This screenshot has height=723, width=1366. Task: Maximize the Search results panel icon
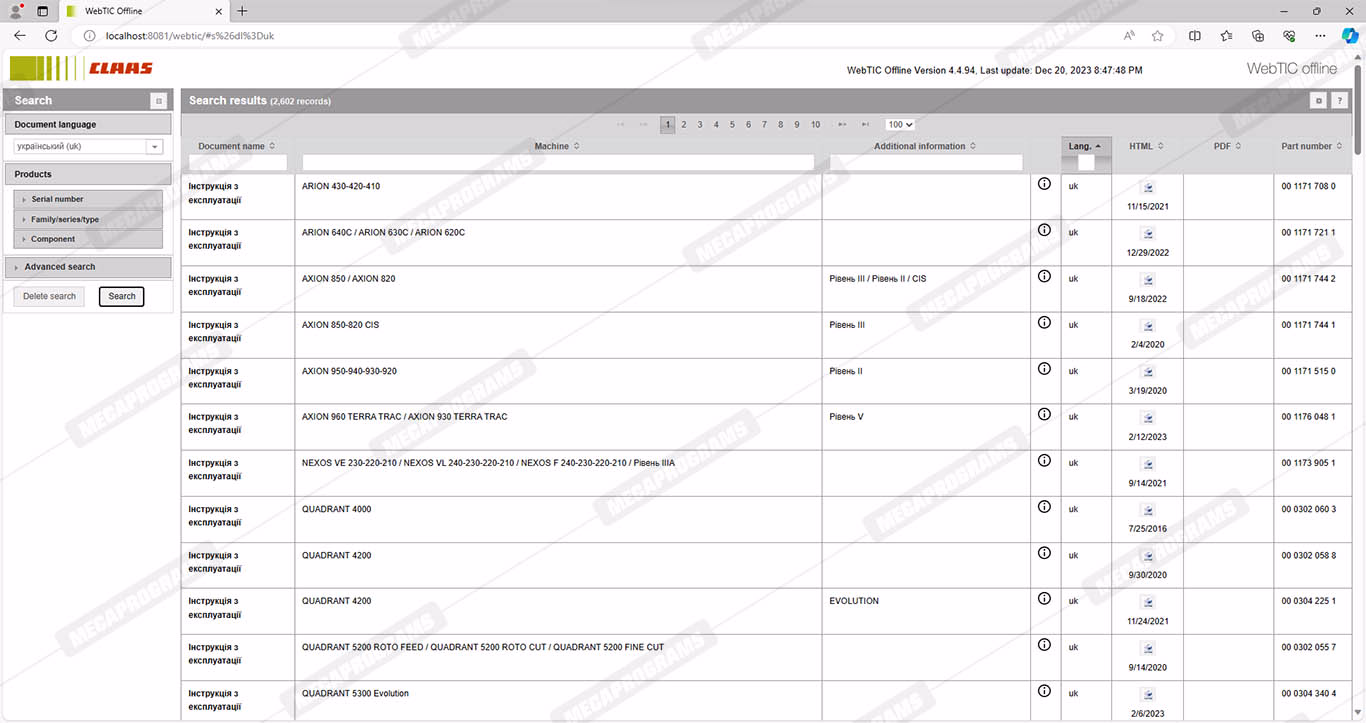tap(1319, 101)
